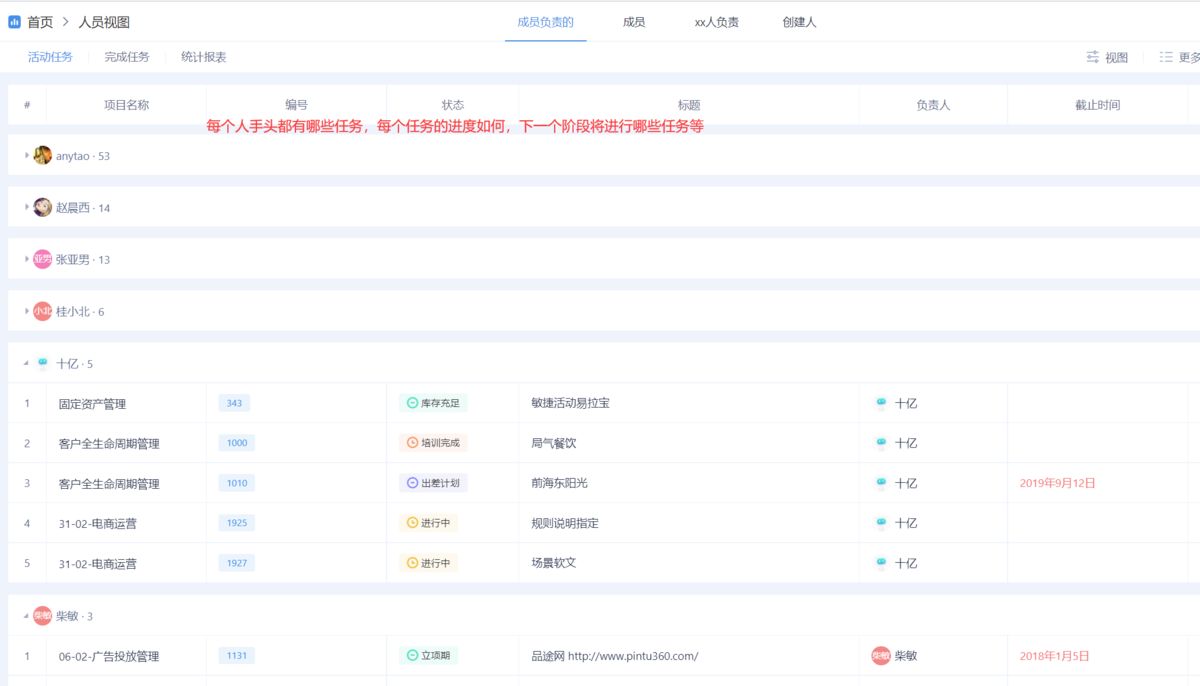Switch to the 成员负责的 tab

pos(545,22)
